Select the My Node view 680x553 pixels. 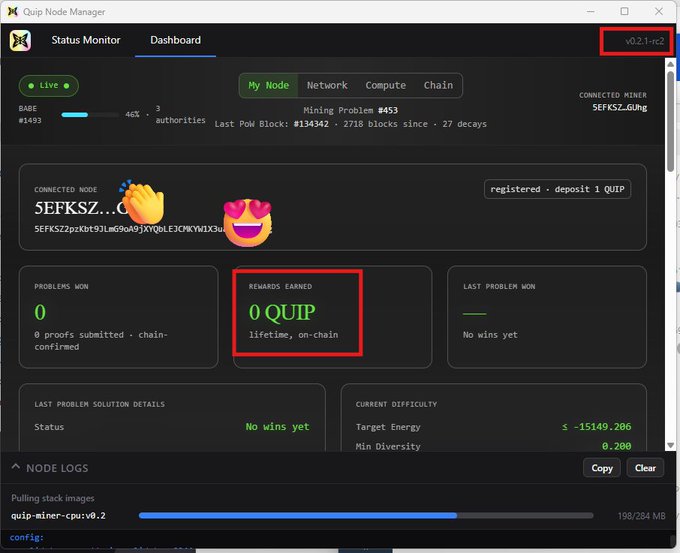[268, 85]
